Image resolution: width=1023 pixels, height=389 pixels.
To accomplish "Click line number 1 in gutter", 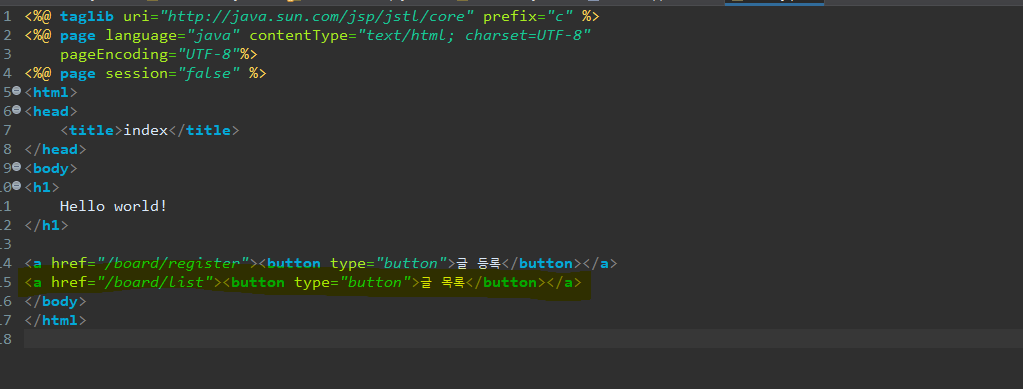I will point(7,16).
